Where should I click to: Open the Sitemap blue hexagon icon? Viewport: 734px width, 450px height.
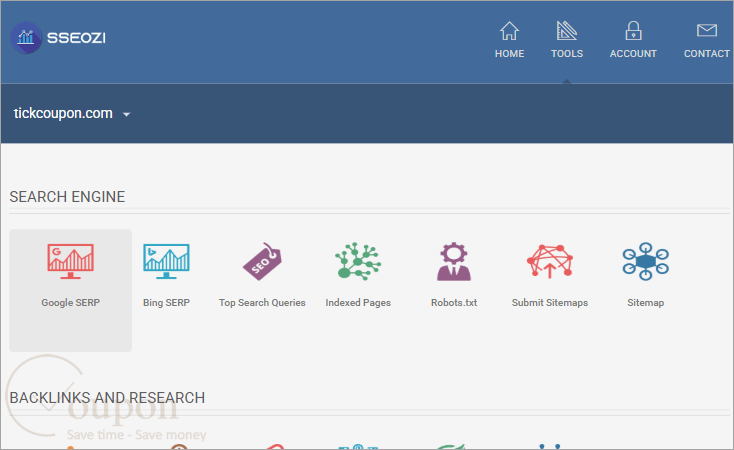[646, 261]
